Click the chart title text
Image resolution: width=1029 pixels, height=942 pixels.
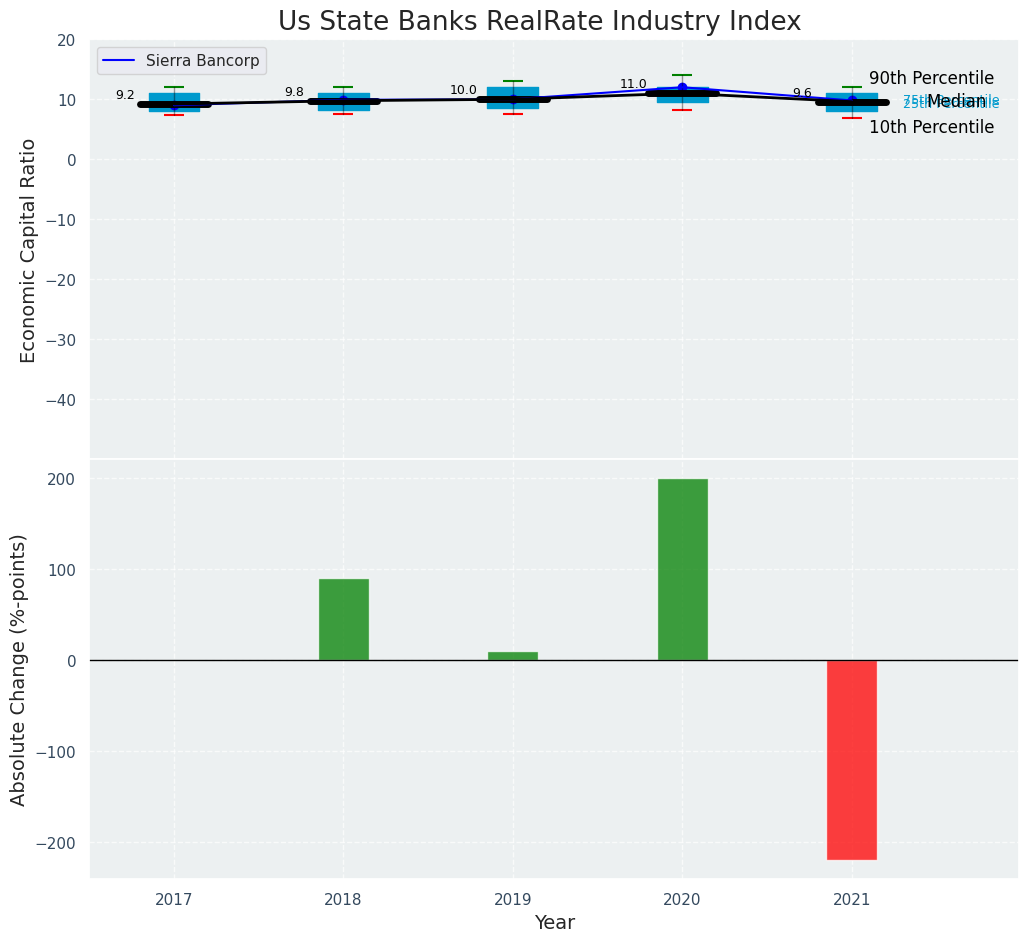tap(539, 21)
